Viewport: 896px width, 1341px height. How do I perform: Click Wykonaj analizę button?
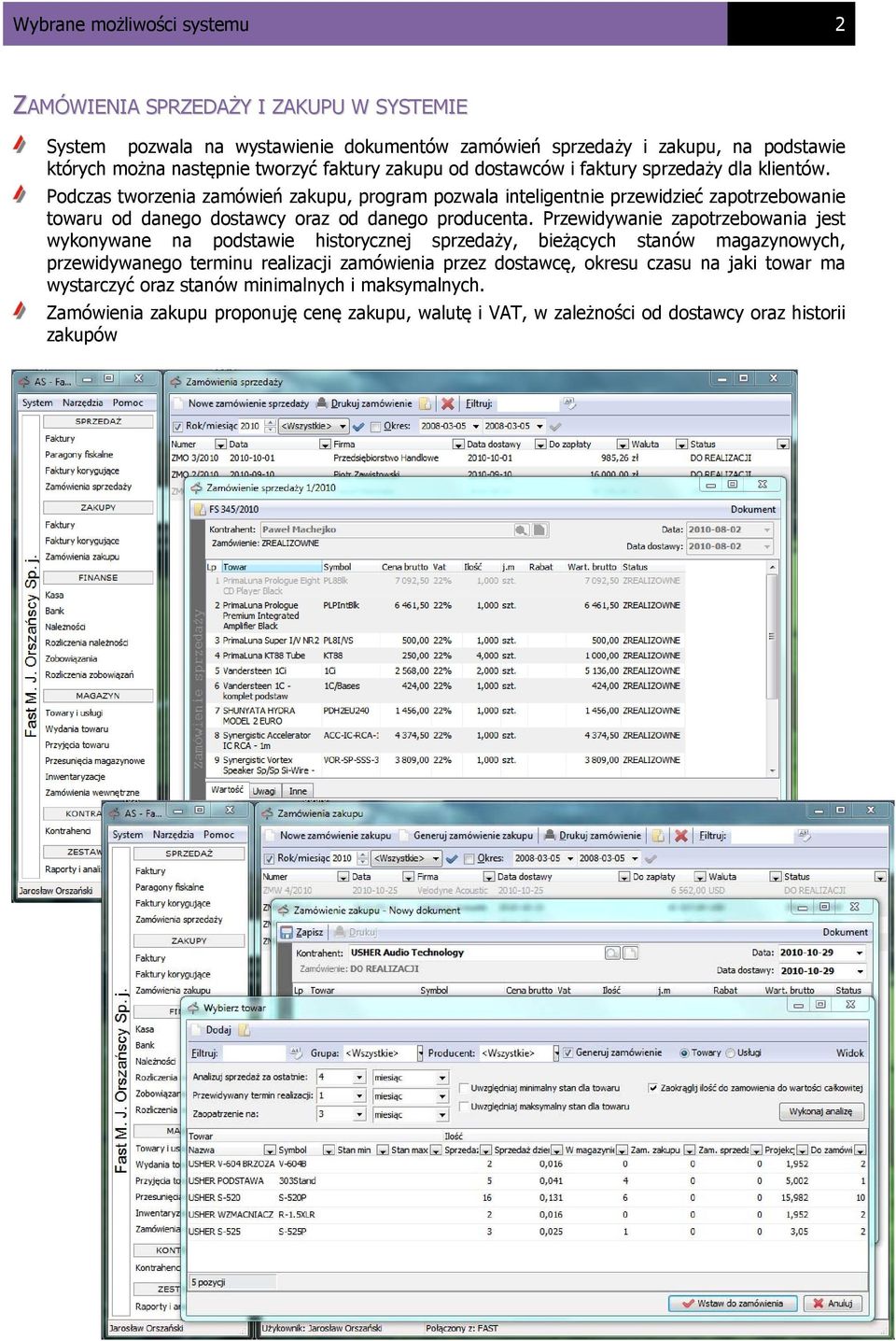[821, 1111]
